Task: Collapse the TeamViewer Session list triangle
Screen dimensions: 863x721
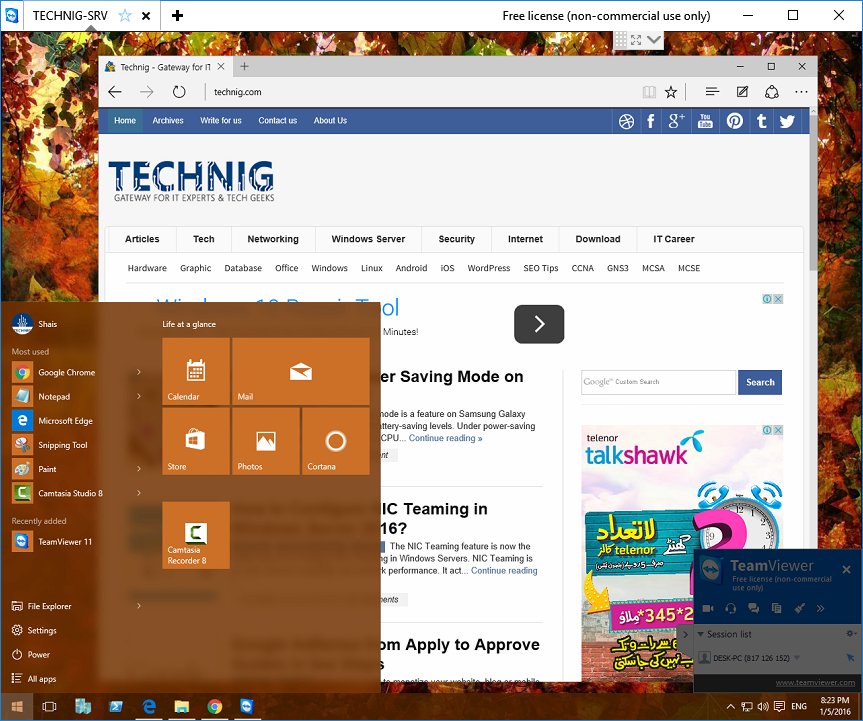Action: coord(701,634)
